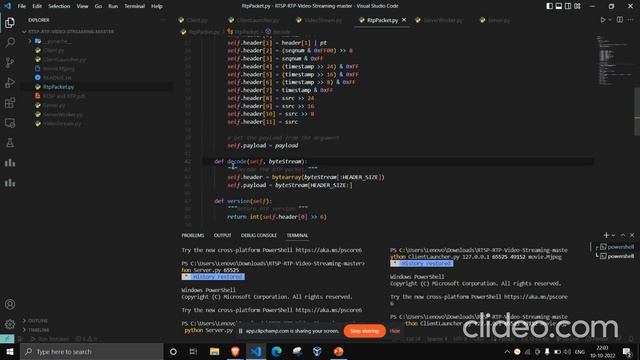Open the Search view in activity bar

(10, 42)
